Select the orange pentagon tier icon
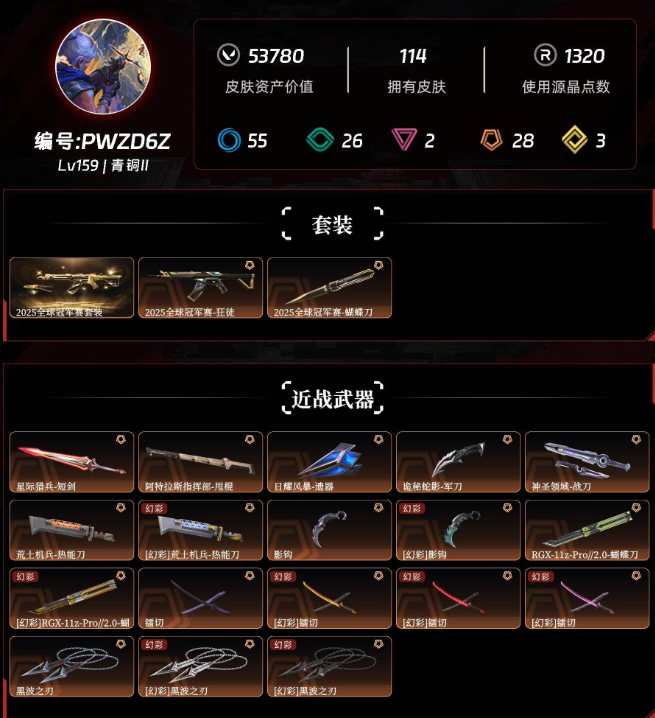The height and width of the screenshot is (718, 655). pos(491,140)
